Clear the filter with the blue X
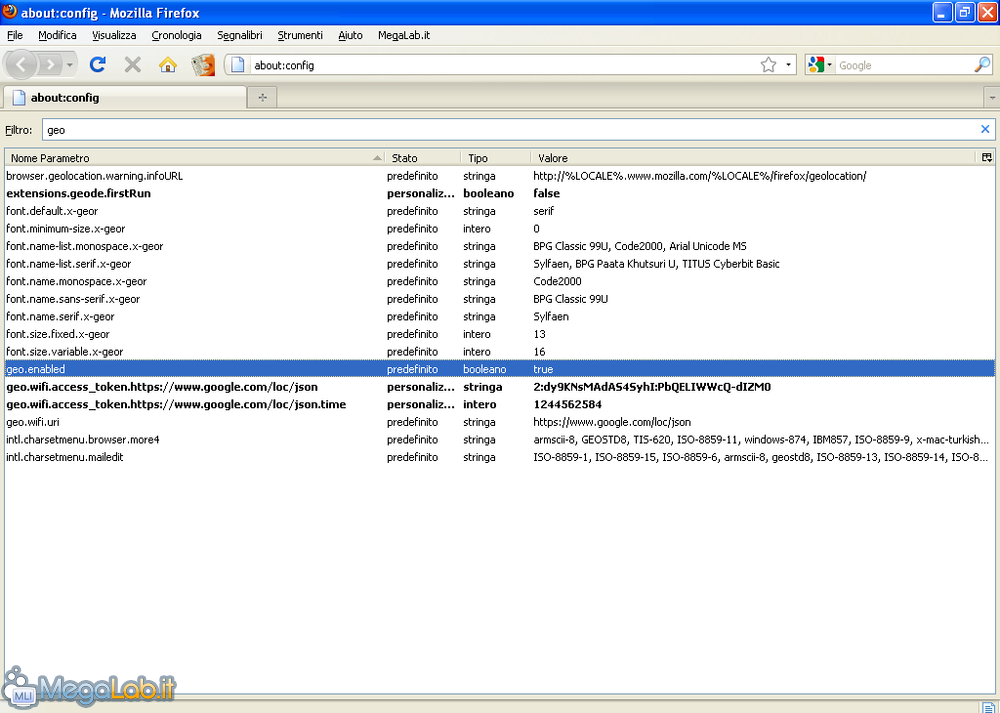 pos(985,129)
